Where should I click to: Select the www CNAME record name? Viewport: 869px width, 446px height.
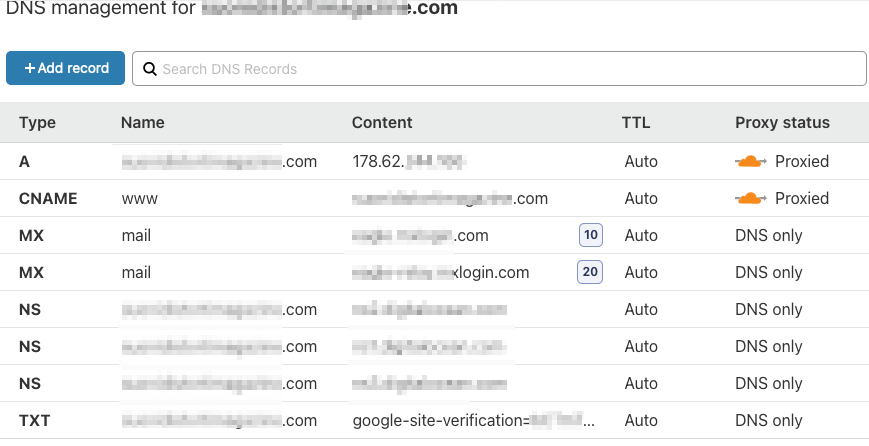click(140, 198)
